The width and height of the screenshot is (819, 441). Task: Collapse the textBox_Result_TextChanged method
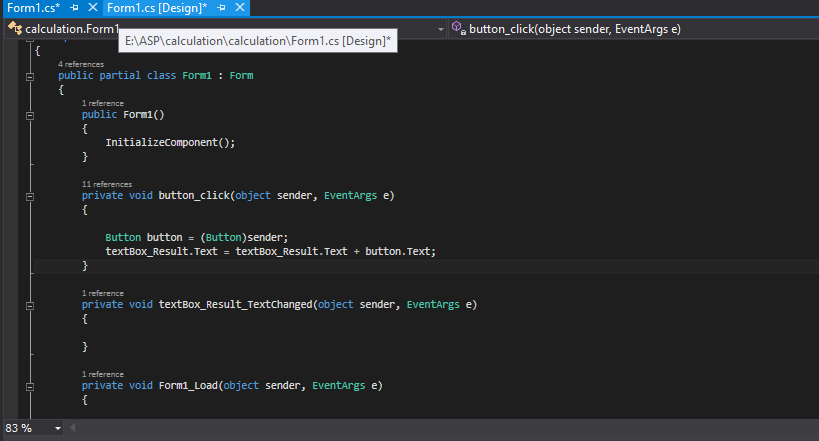[x=30, y=304]
